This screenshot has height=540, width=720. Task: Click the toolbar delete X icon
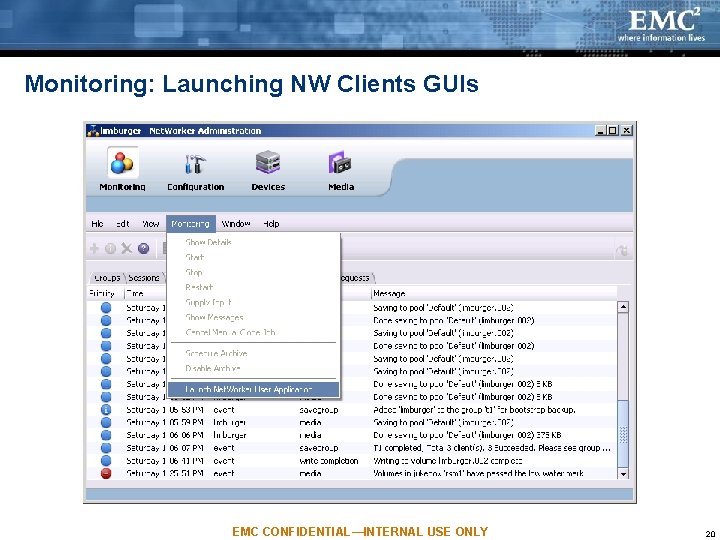pos(126,248)
